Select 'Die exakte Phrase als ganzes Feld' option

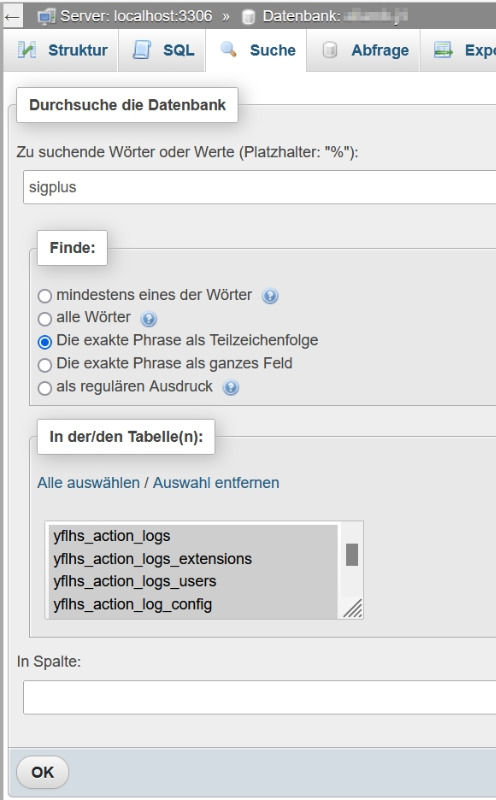click(x=45, y=365)
